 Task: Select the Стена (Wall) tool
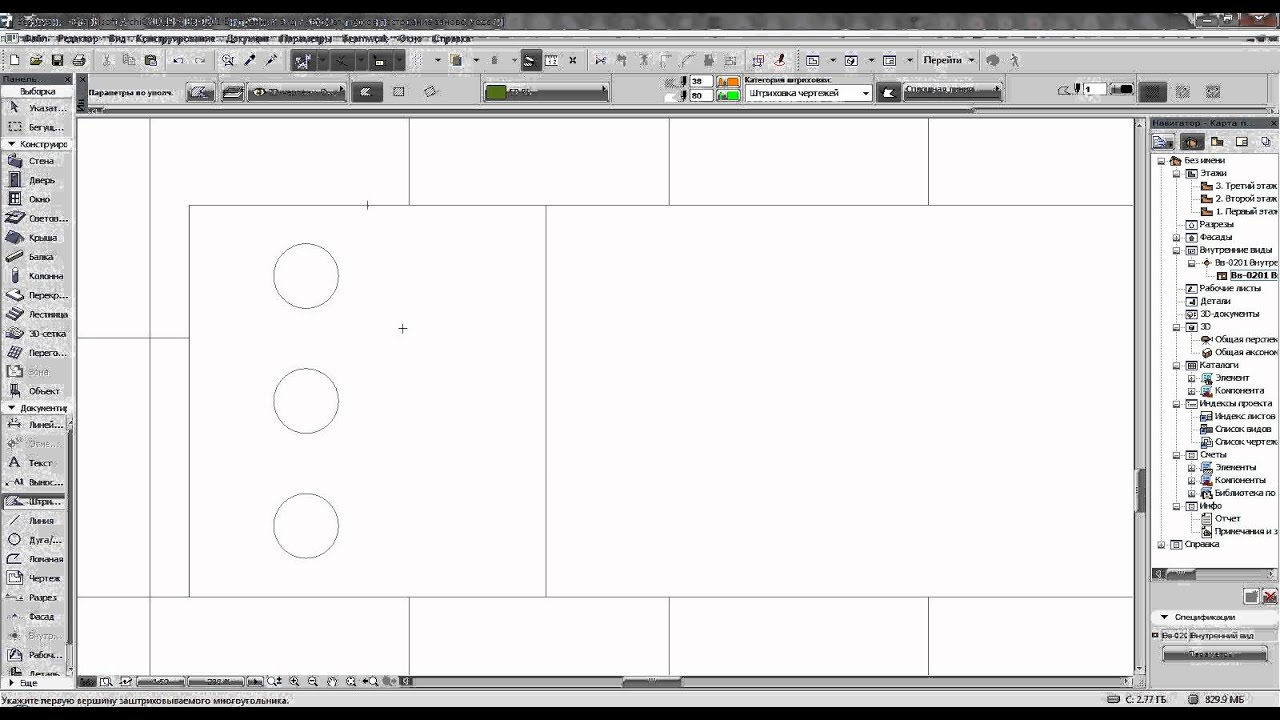coord(35,161)
